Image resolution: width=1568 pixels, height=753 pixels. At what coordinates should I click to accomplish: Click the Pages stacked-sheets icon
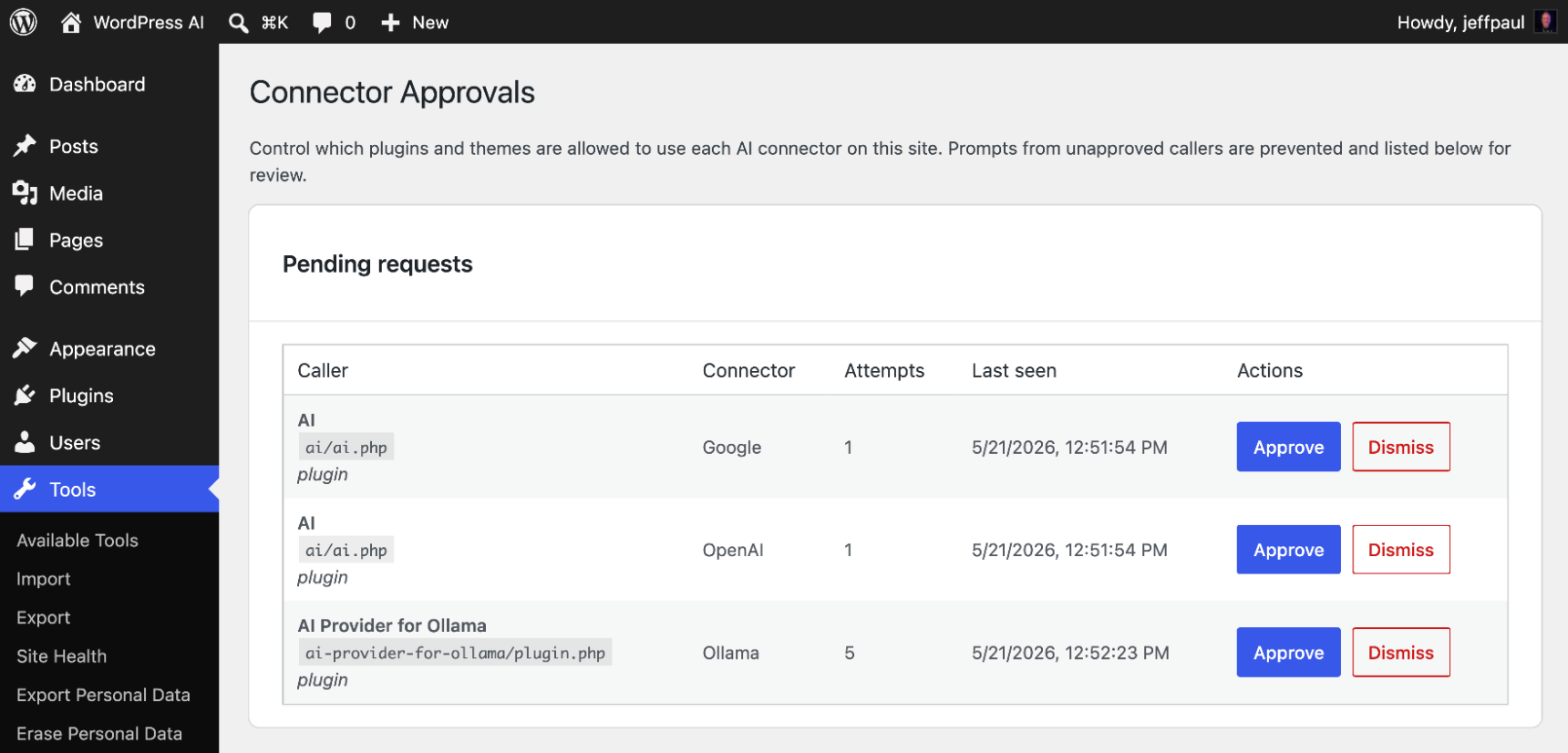point(26,240)
